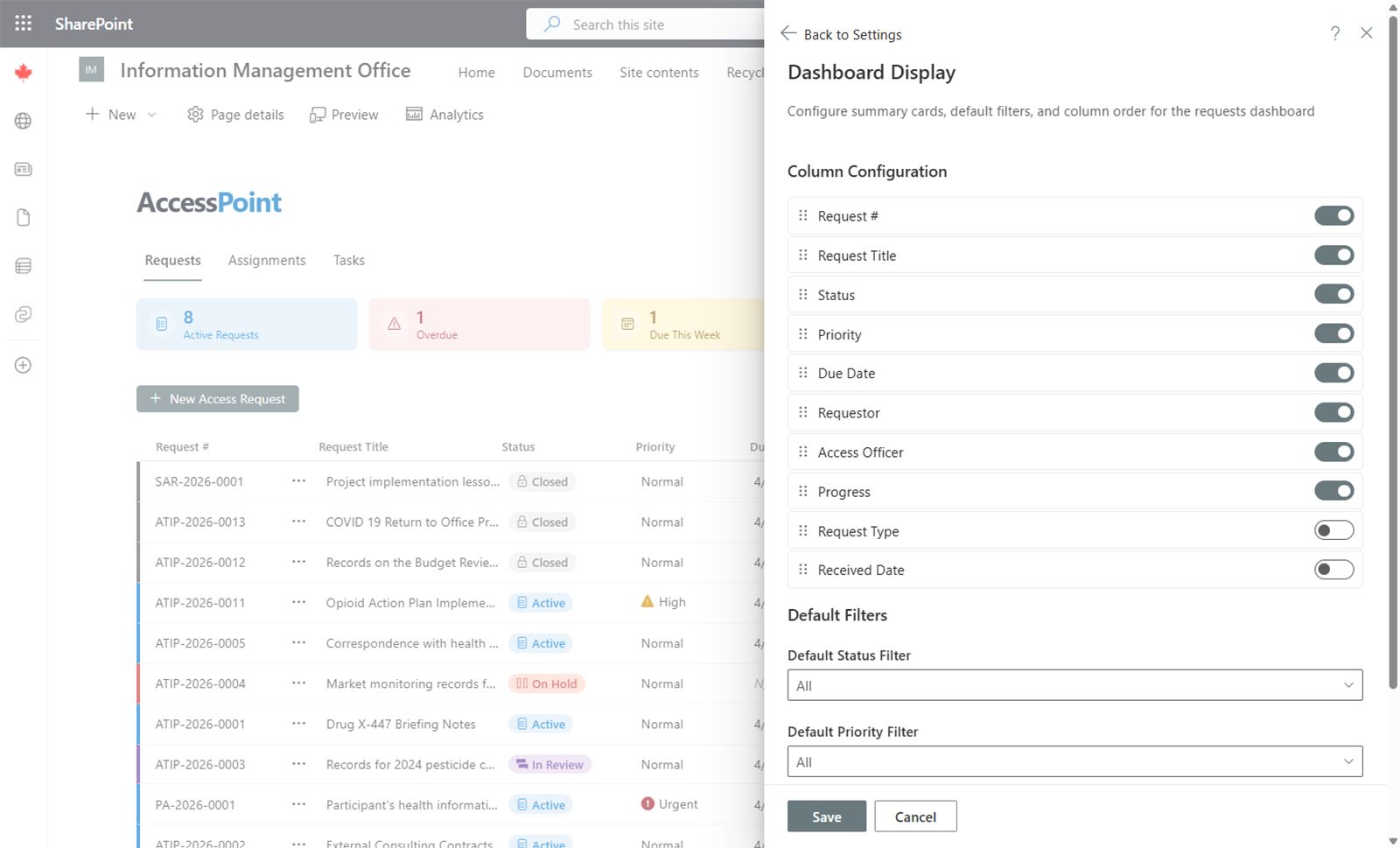This screenshot has width=1400, height=848.
Task: Open the Default Priority Filter dropdown
Action: click(1074, 761)
